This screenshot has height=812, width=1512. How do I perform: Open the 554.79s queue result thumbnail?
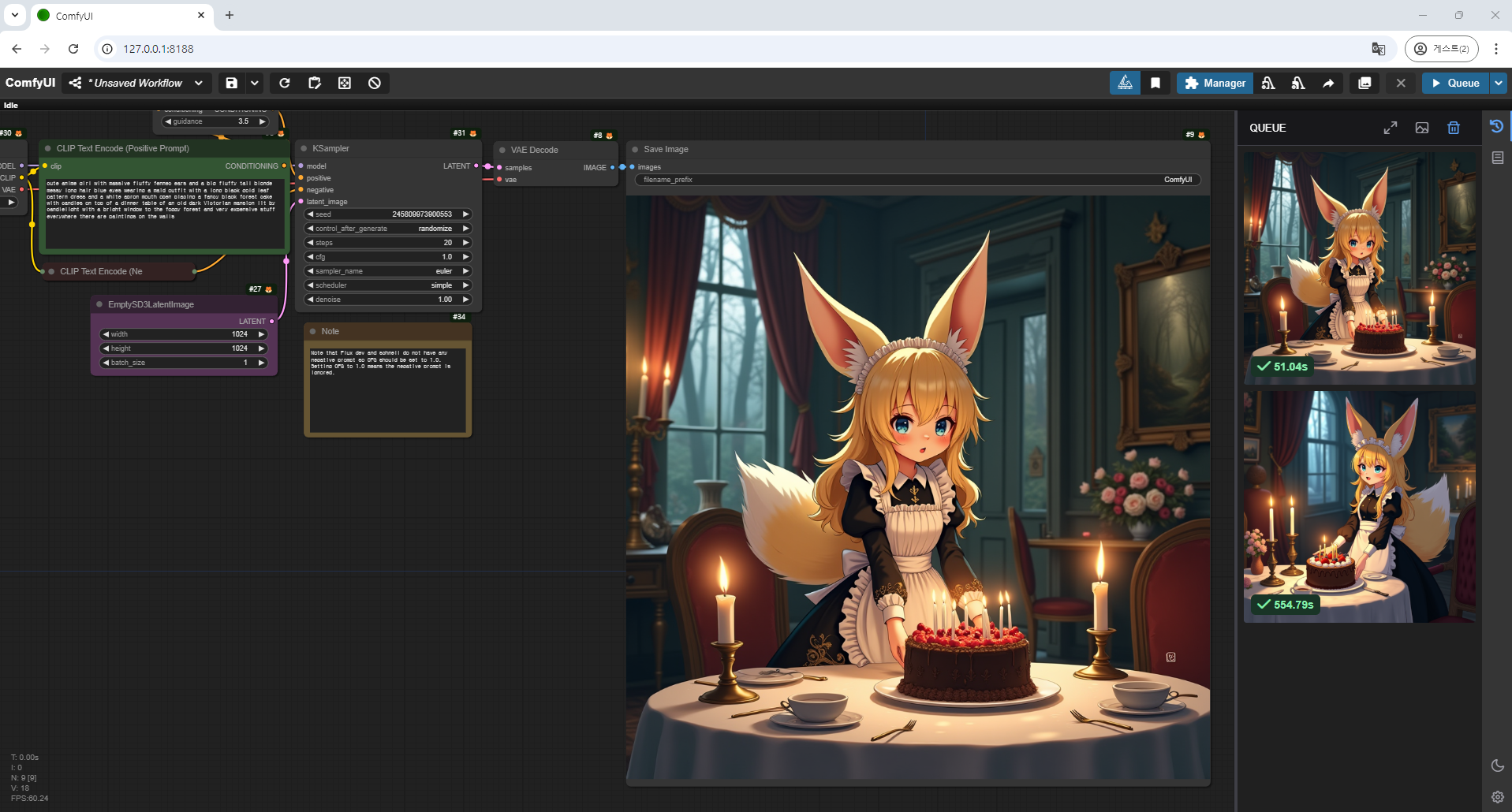(1359, 506)
